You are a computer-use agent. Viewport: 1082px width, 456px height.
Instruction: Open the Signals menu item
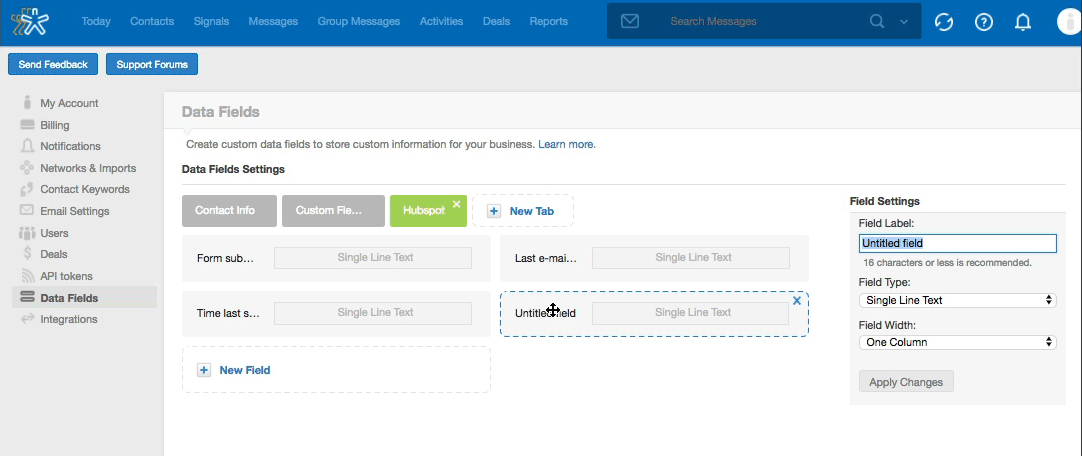pos(211,21)
